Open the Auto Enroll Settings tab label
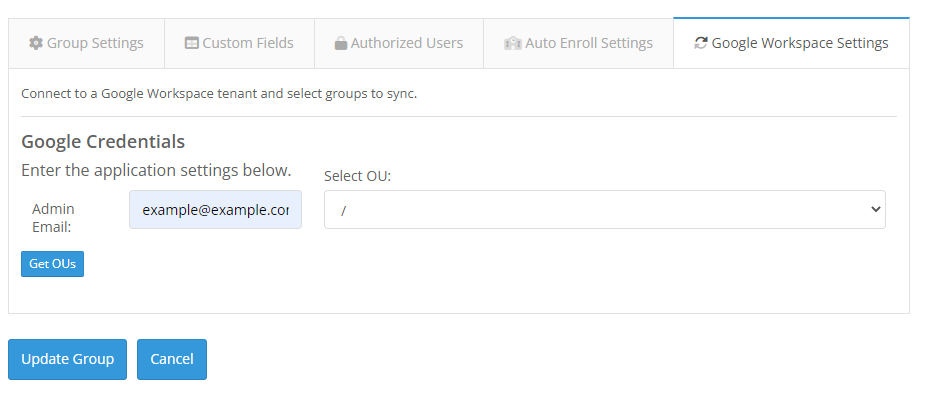Image resolution: width=925 pixels, height=395 pixels. (589, 43)
